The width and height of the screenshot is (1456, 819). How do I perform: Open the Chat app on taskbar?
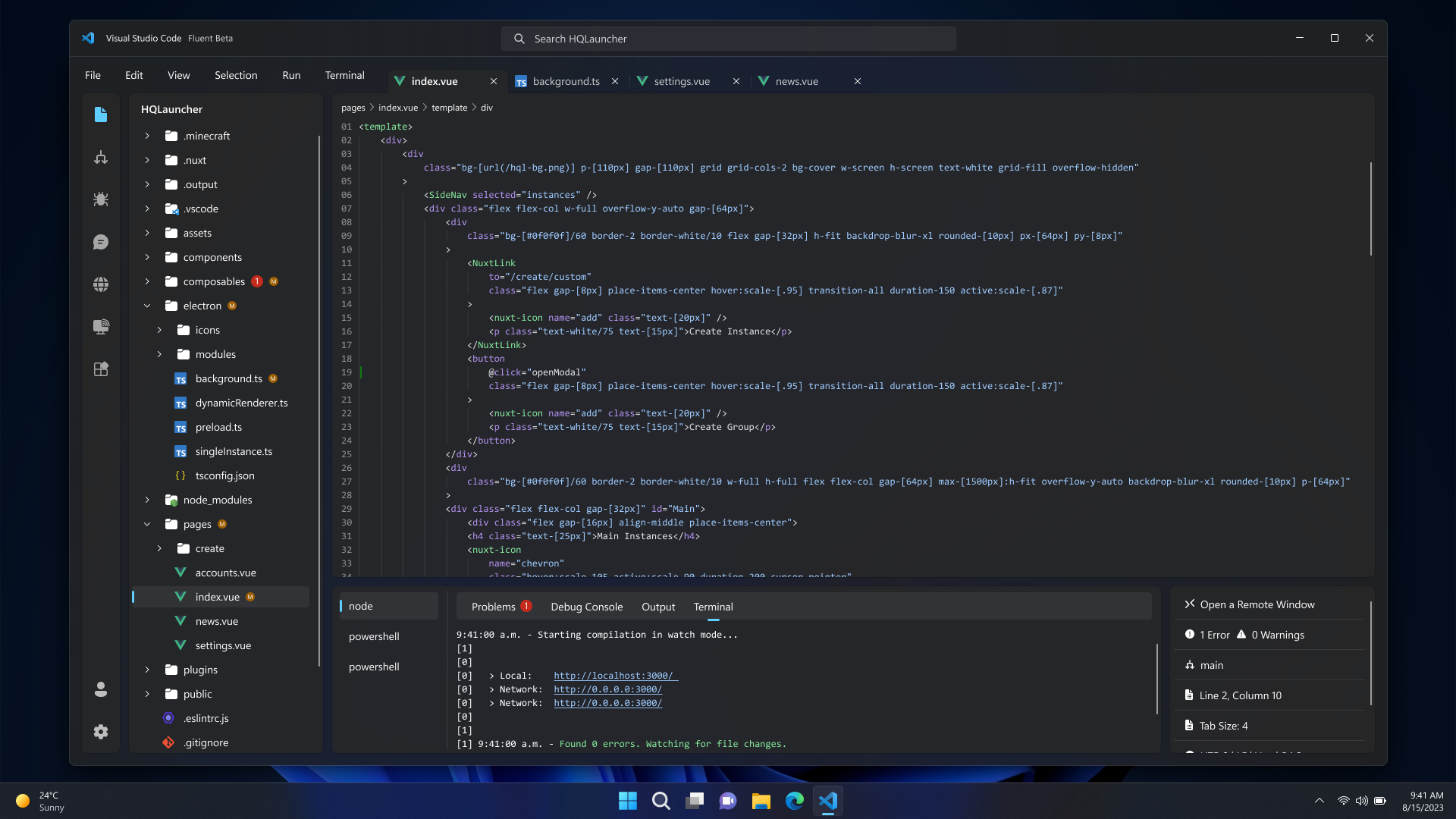(x=728, y=801)
